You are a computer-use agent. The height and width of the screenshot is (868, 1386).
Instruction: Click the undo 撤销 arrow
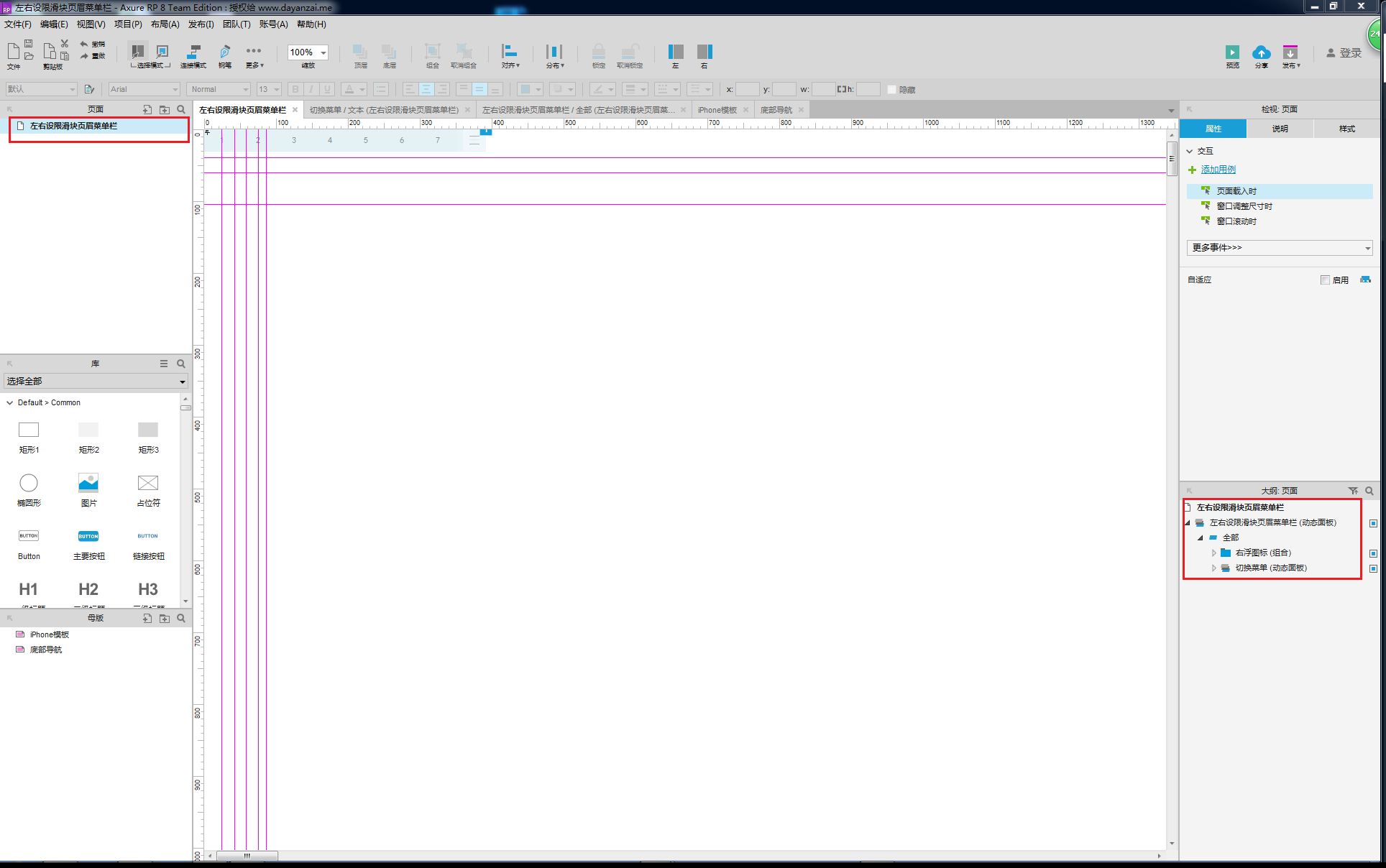(x=84, y=44)
